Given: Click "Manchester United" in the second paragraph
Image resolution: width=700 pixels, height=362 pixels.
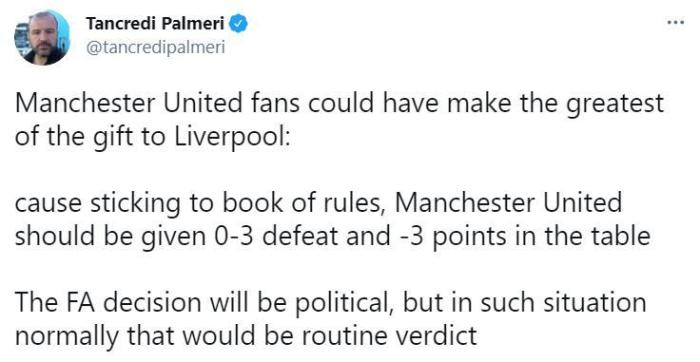Looking at the screenshot, I should tap(508, 204).
